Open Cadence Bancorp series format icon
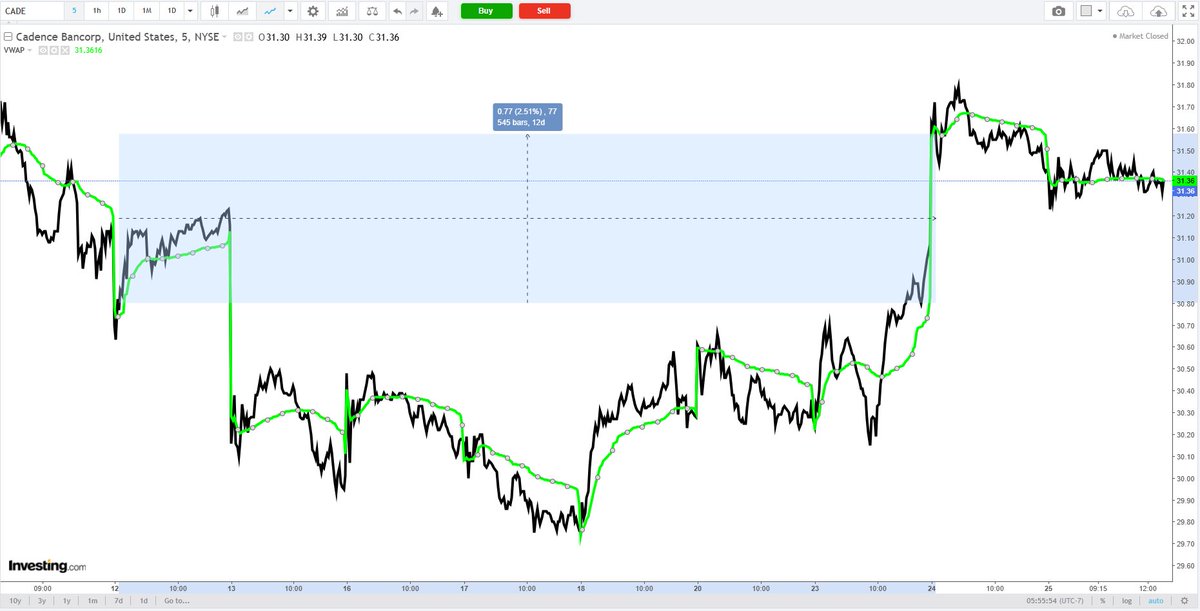 [x=247, y=36]
